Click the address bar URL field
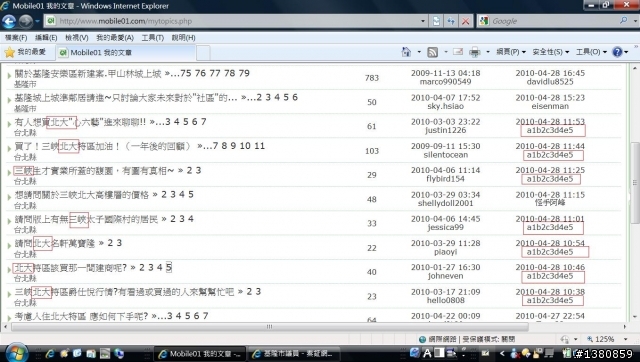Viewport: 640px width, 362px height. tap(236, 21)
